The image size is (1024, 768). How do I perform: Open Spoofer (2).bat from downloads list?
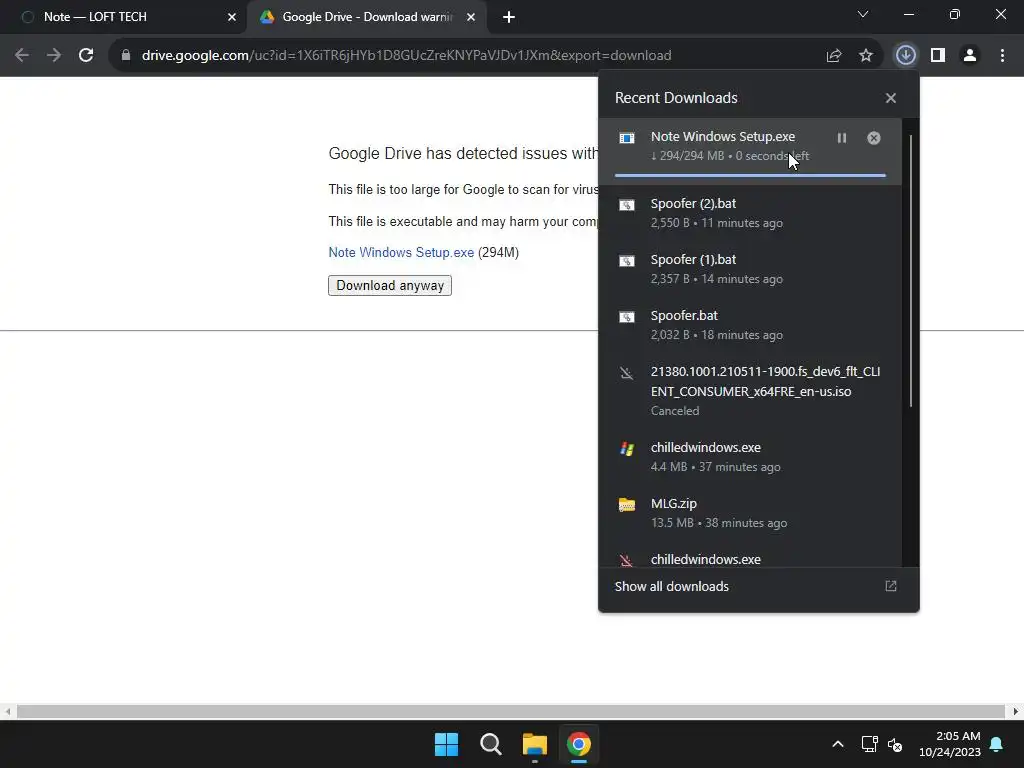(x=750, y=213)
